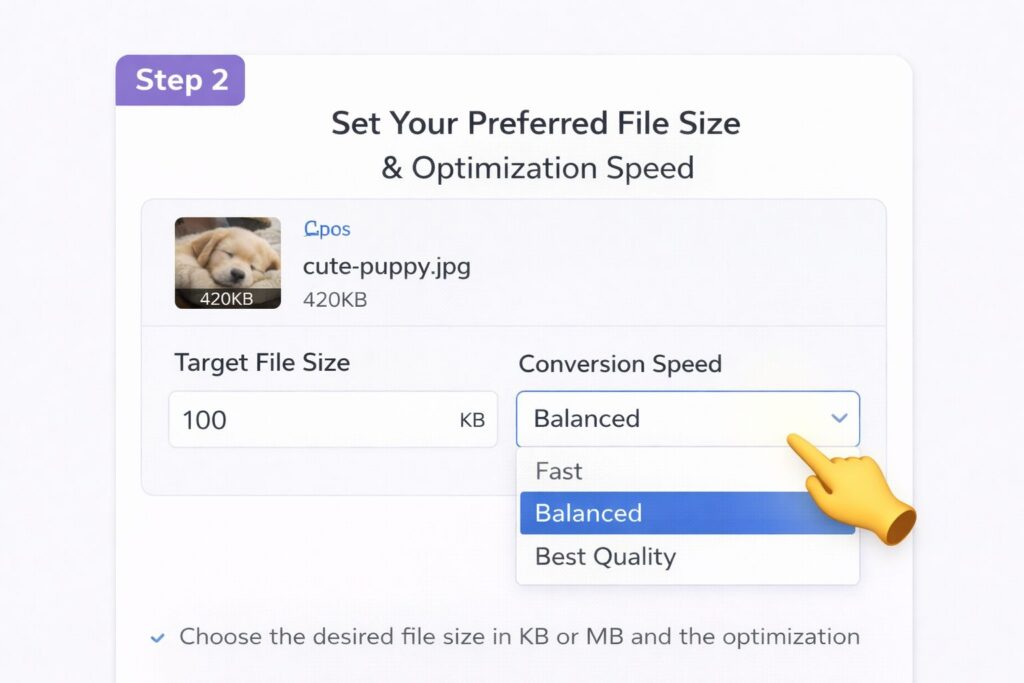Click the 420KB size badge on the thumbnail

(226, 297)
